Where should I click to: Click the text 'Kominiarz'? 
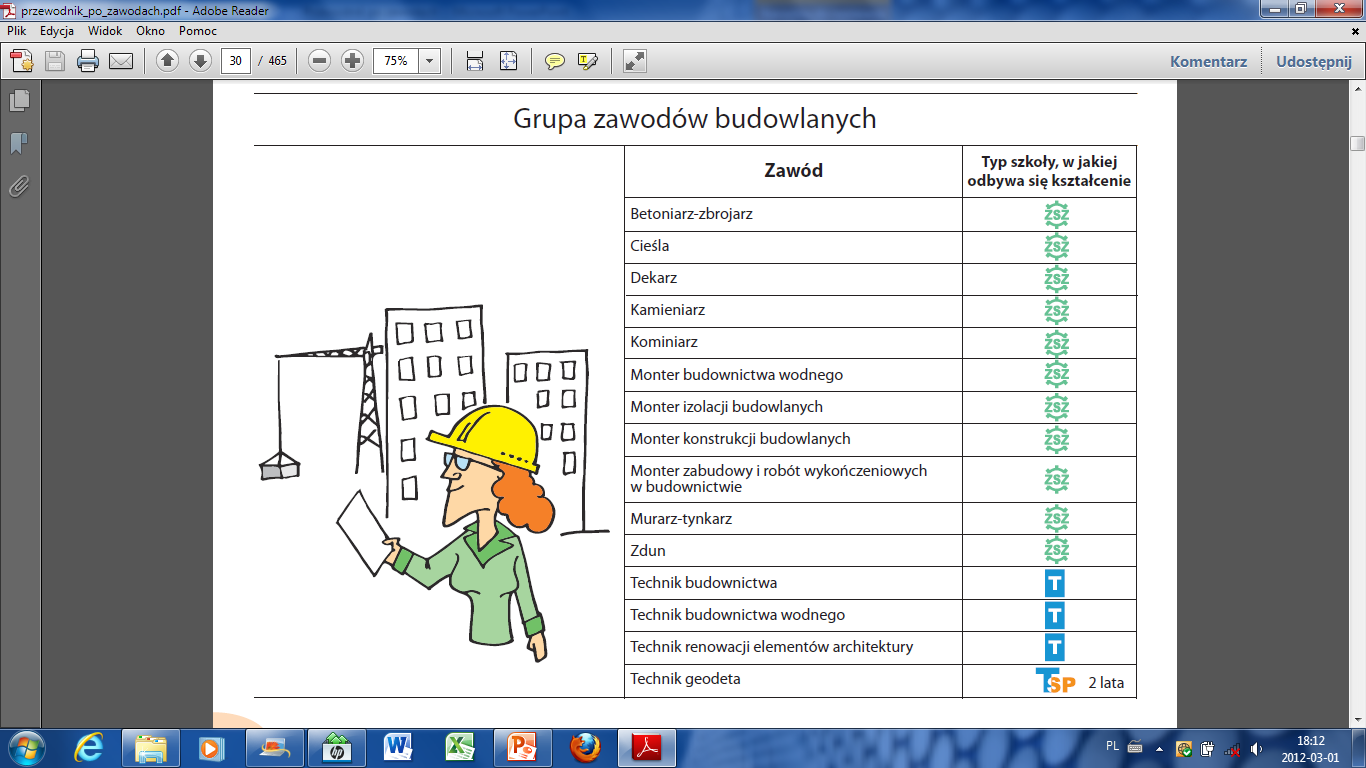tap(664, 342)
